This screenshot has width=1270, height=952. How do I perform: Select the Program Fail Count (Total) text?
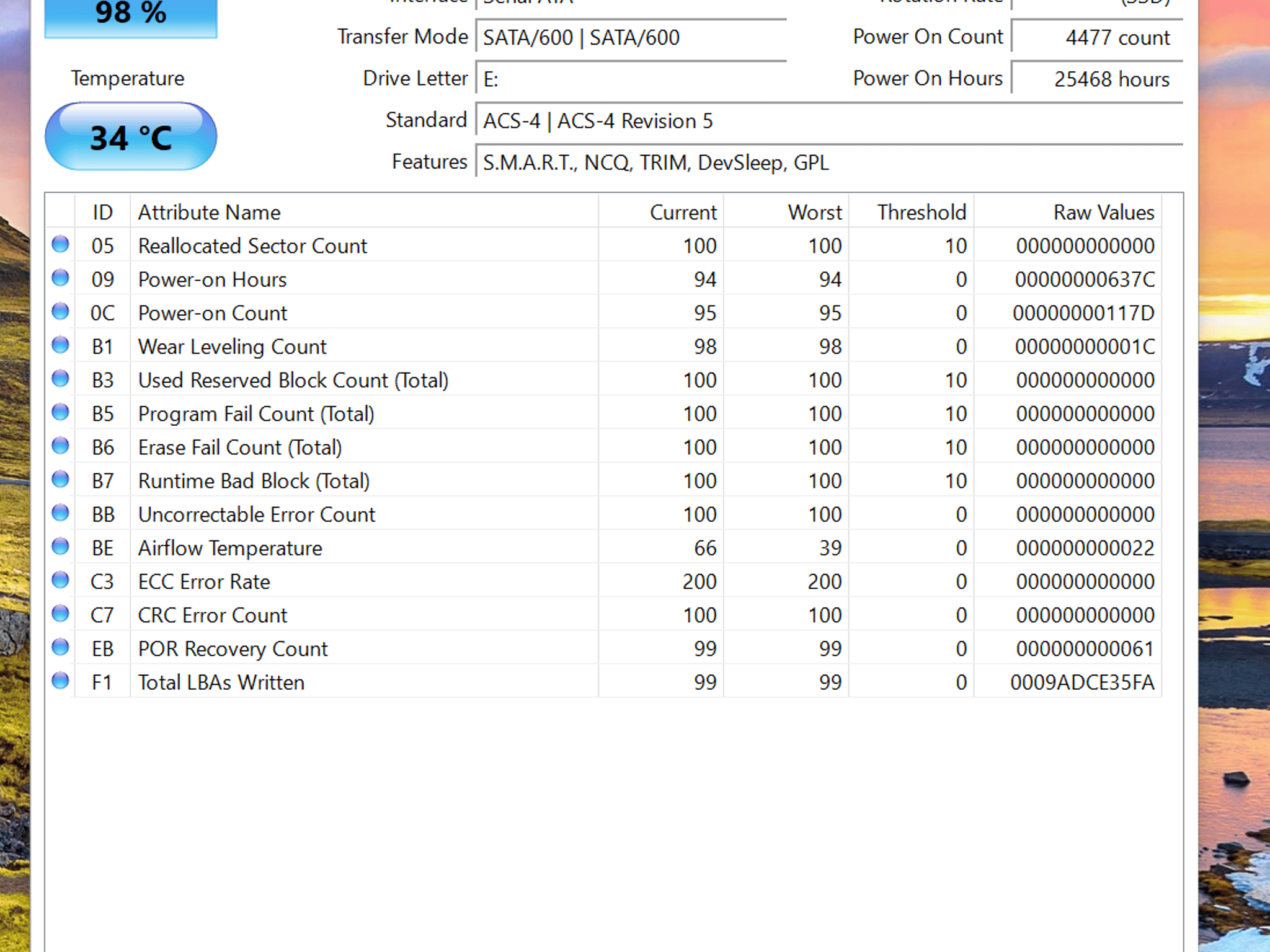point(256,414)
